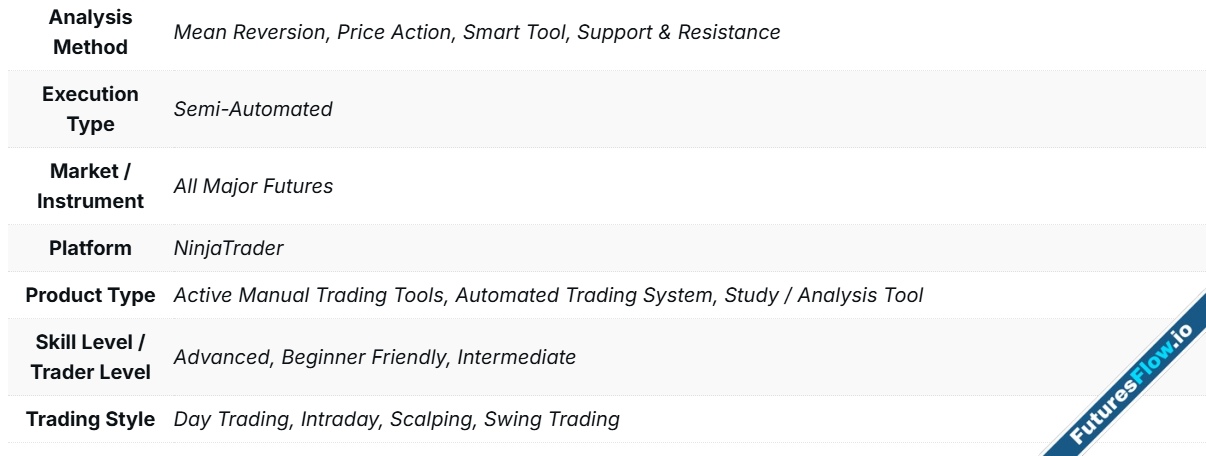Open the Support & Resistance link
Image resolution: width=1206 pixels, height=456 pixels.
click(679, 32)
